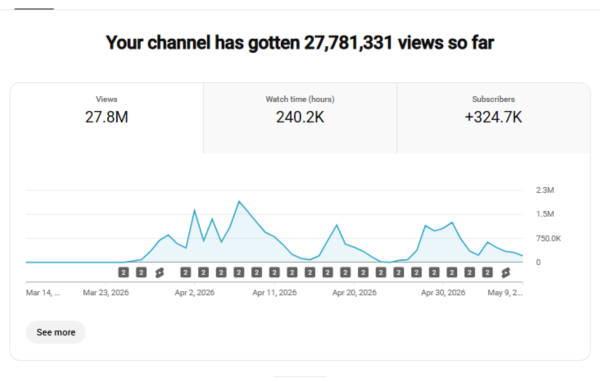Switch to Watch time (hours) tab
Image resolution: width=600 pixels, height=383 pixels.
[300, 118]
